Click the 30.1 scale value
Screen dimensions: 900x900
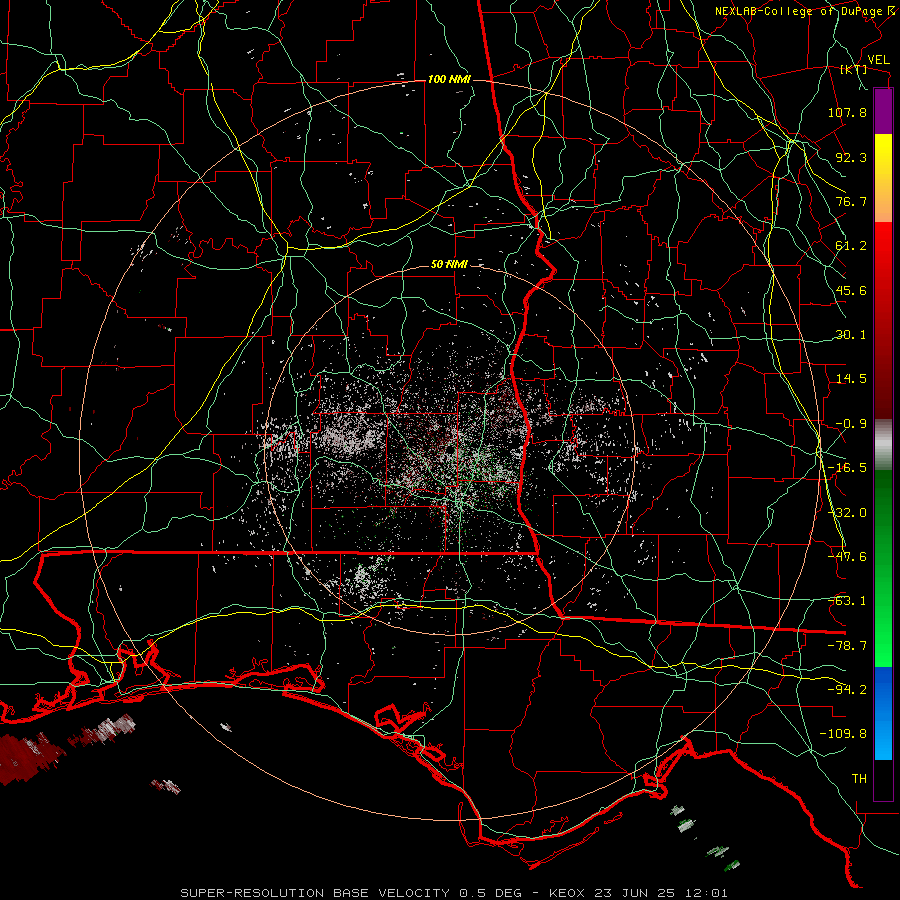tap(851, 335)
